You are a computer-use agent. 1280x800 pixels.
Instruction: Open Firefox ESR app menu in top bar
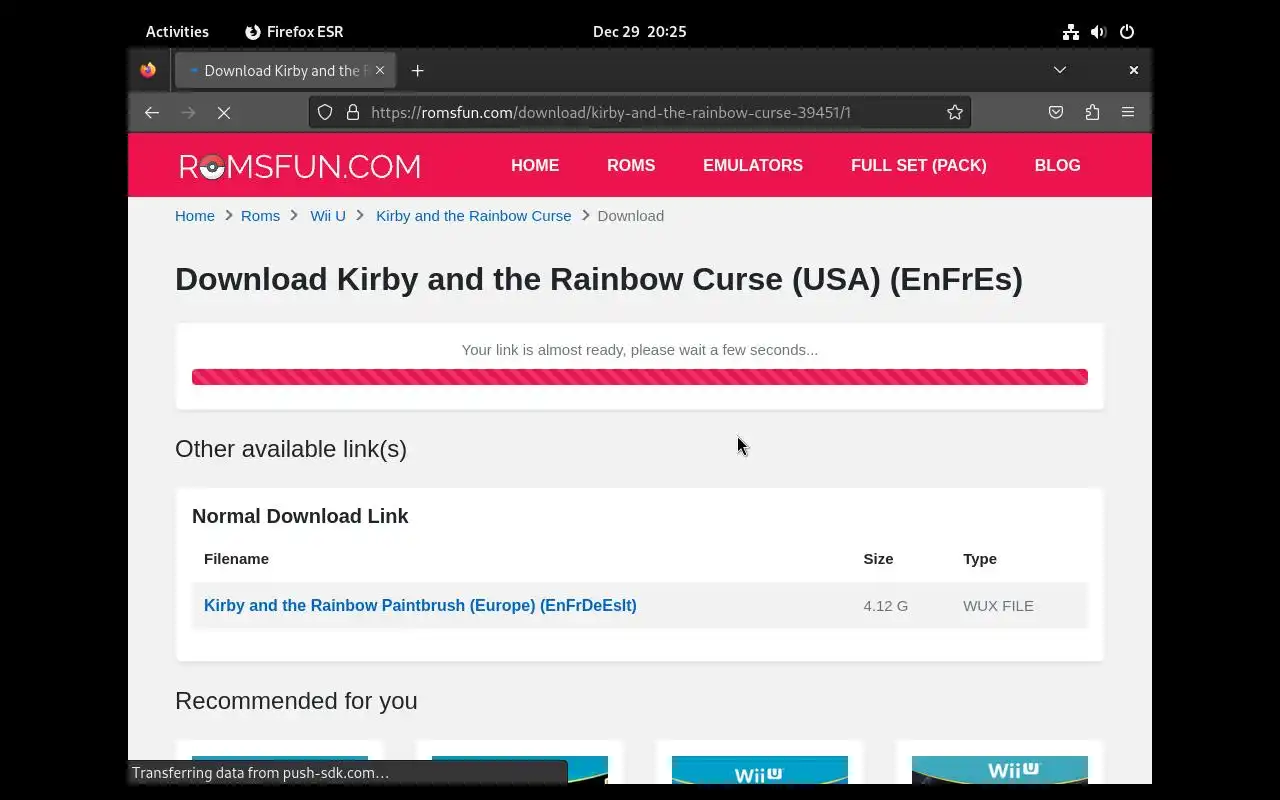294,31
